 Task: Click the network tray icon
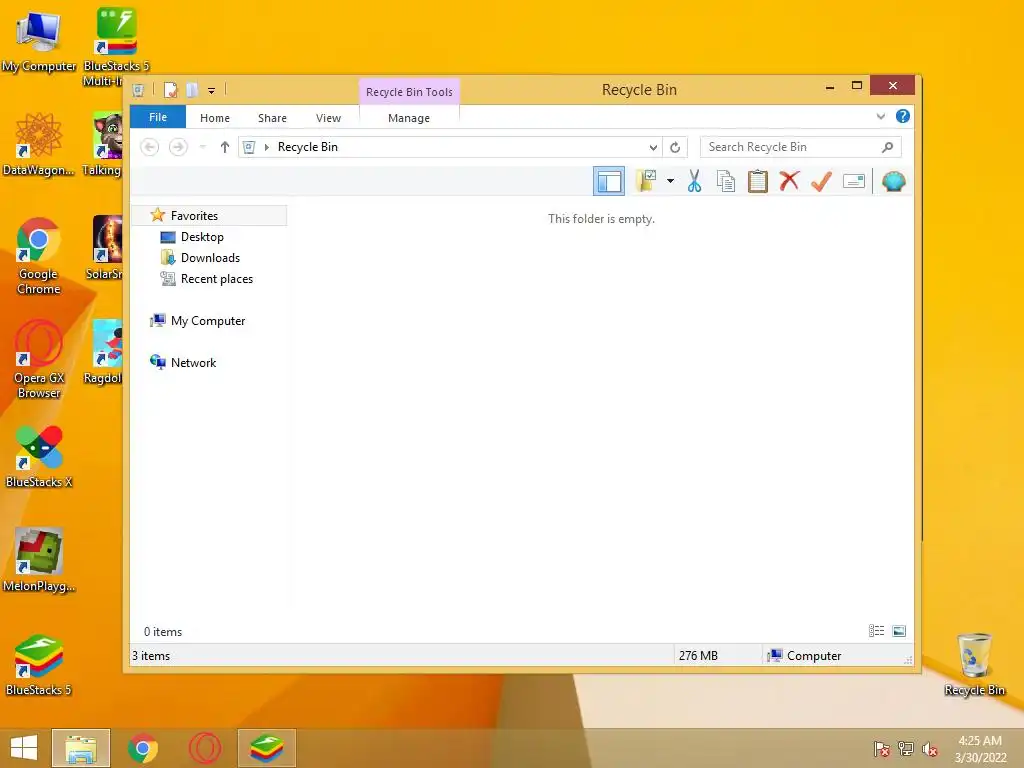coord(906,749)
